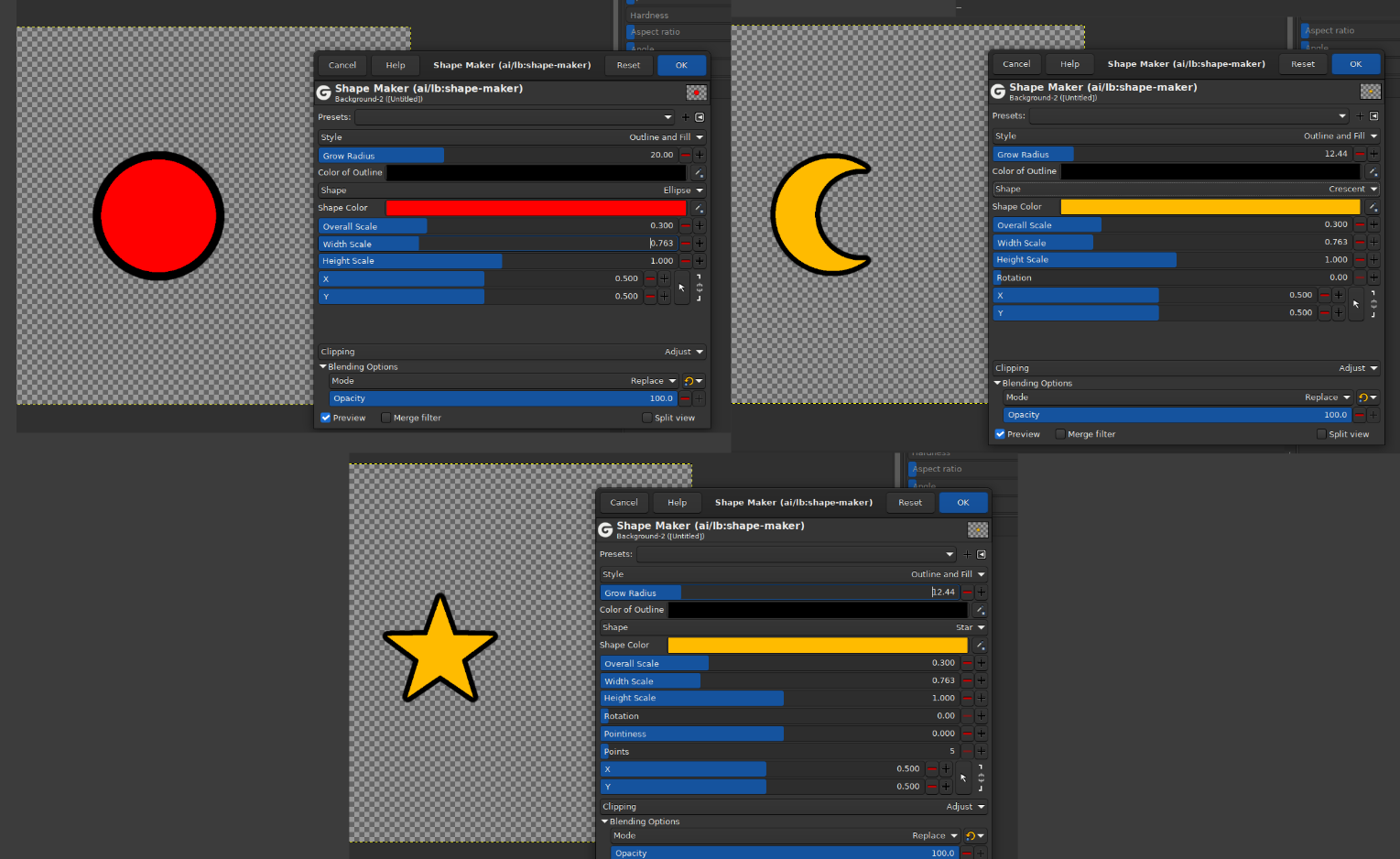Image resolution: width=1400 pixels, height=859 pixels.
Task: Click the save-preset plus icon in Star dialog
Action: [967, 554]
